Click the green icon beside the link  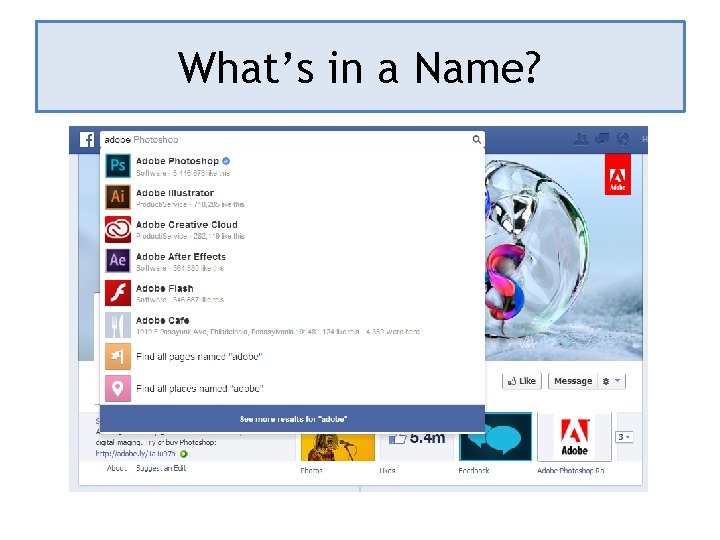coord(184,454)
